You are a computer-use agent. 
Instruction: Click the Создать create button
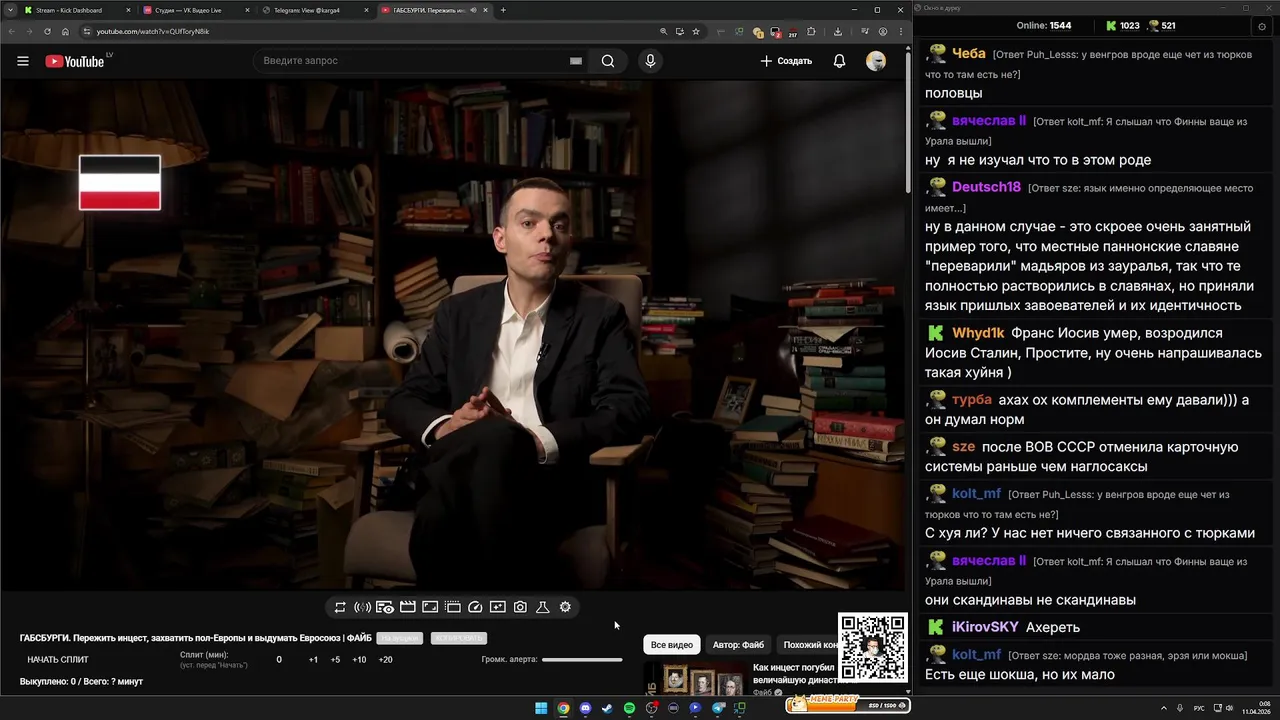786,61
